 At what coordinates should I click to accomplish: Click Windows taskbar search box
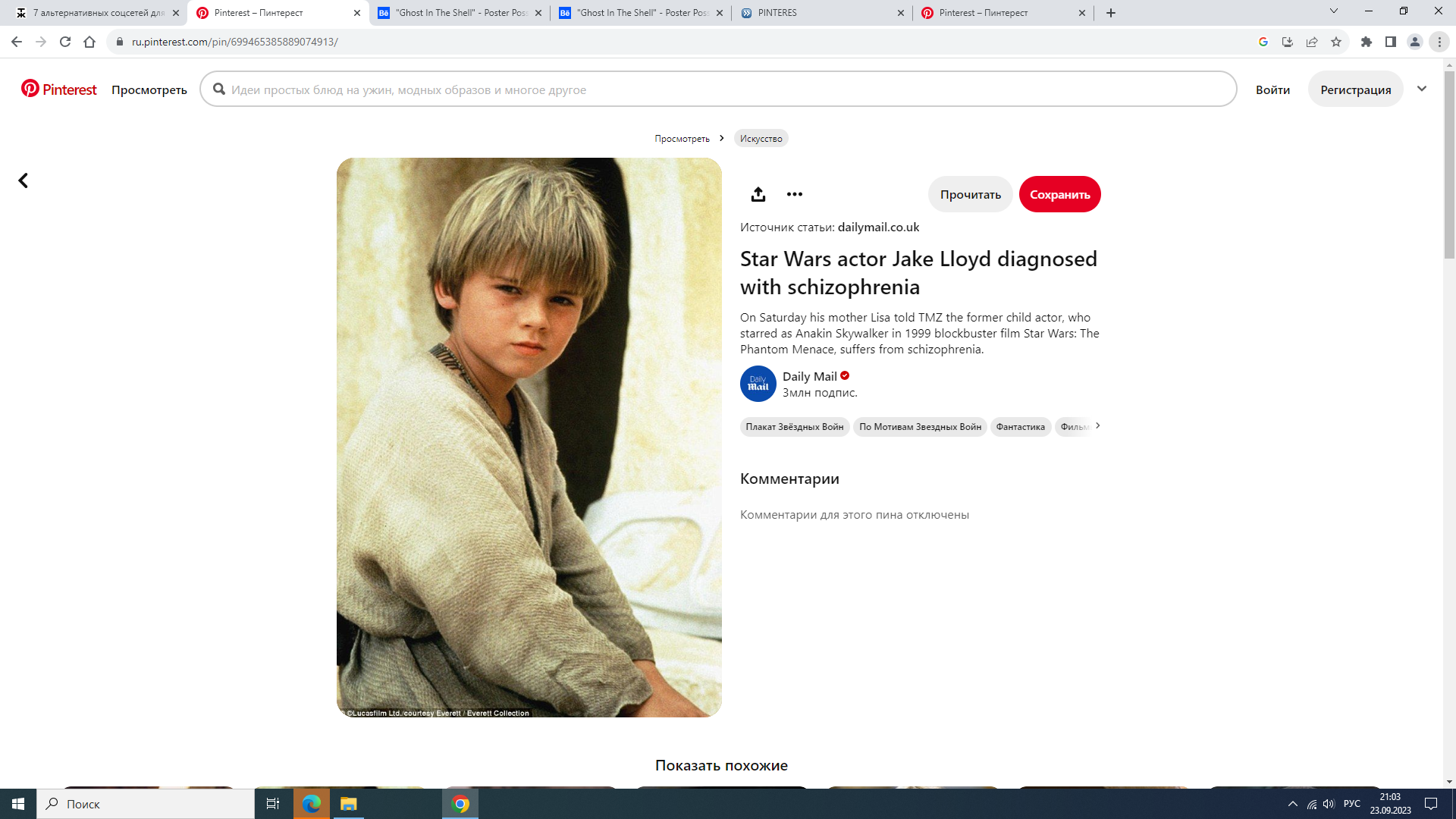(146, 804)
